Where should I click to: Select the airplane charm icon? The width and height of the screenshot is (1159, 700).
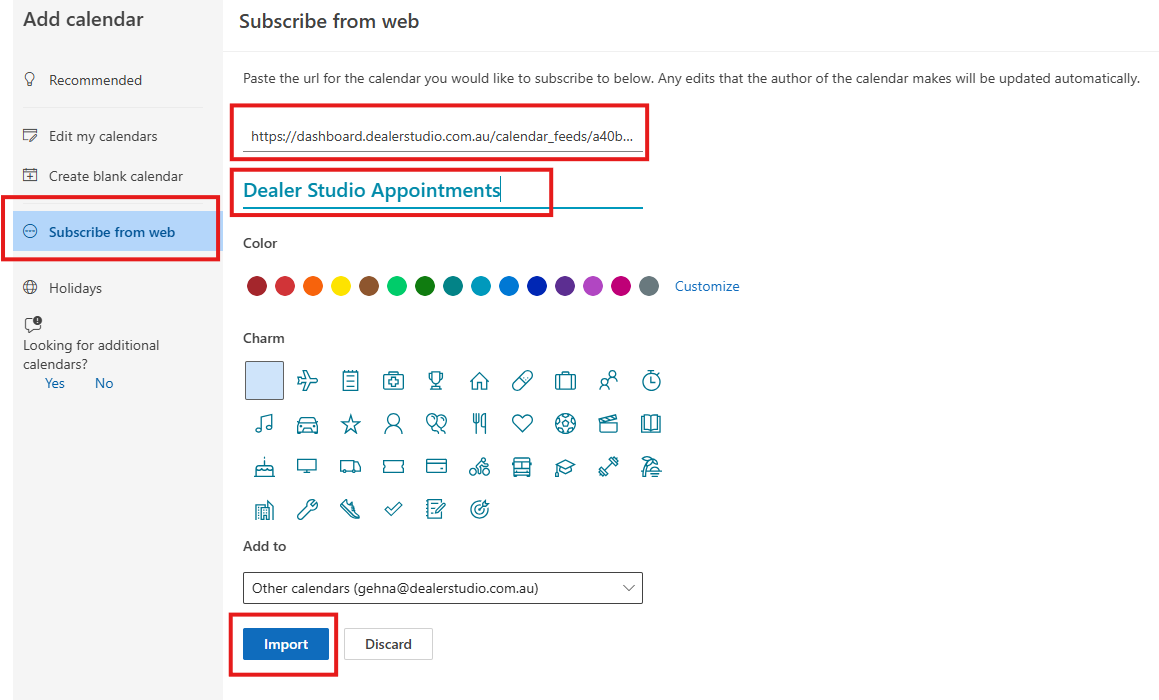307,381
